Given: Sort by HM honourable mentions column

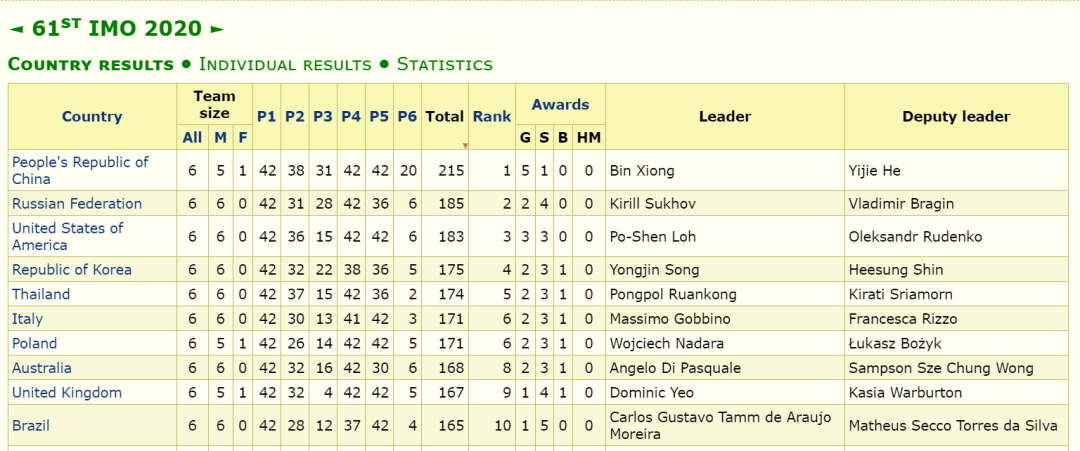Looking at the screenshot, I should click(589, 137).
